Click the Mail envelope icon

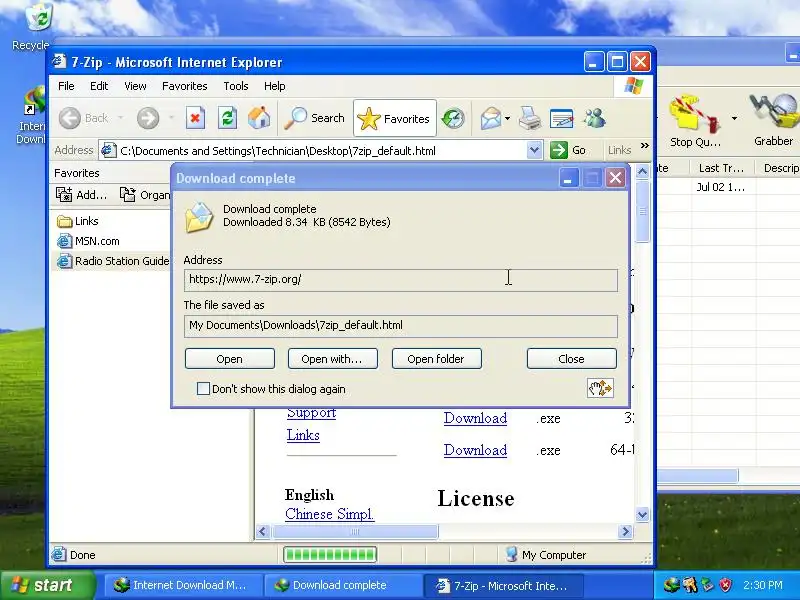pos(491,118)
